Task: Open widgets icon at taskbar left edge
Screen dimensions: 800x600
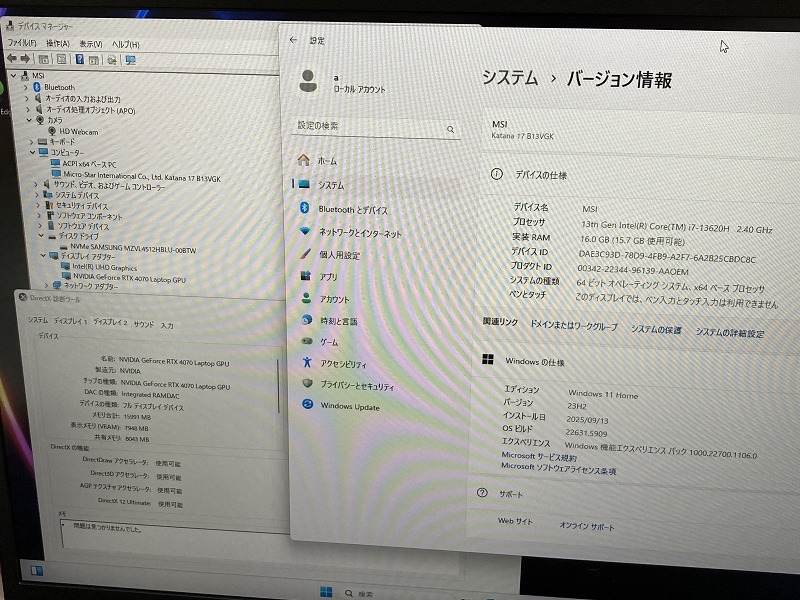Action: 37,570
